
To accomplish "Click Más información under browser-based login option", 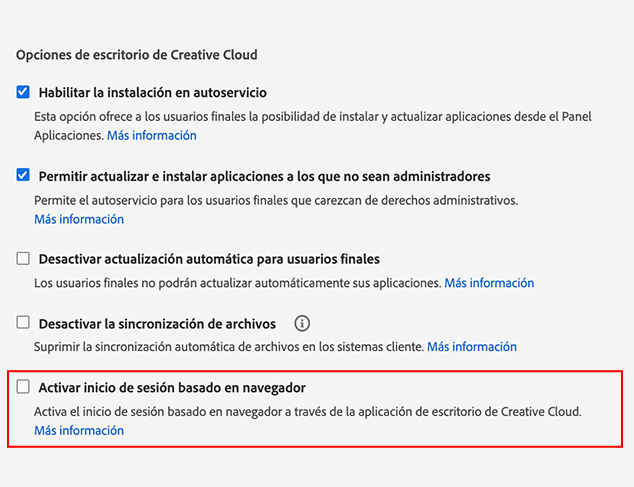I will (79, 430).
